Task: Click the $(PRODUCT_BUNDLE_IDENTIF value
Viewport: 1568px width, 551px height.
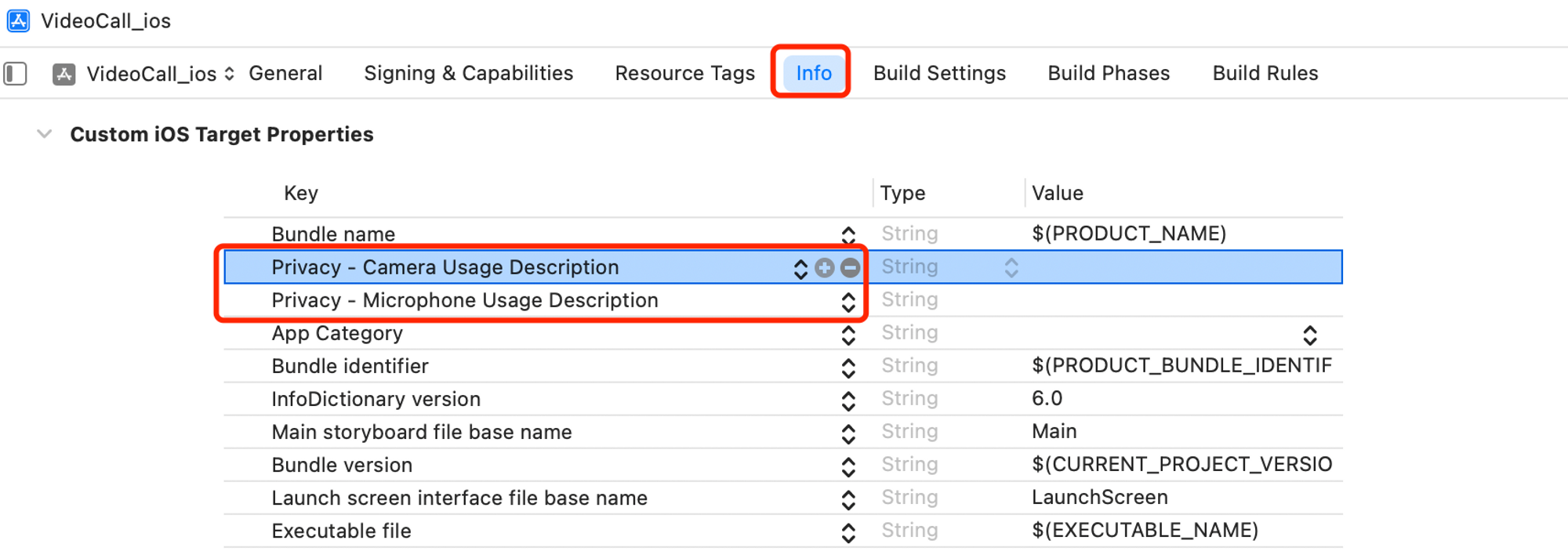Action: [1181, 365]
